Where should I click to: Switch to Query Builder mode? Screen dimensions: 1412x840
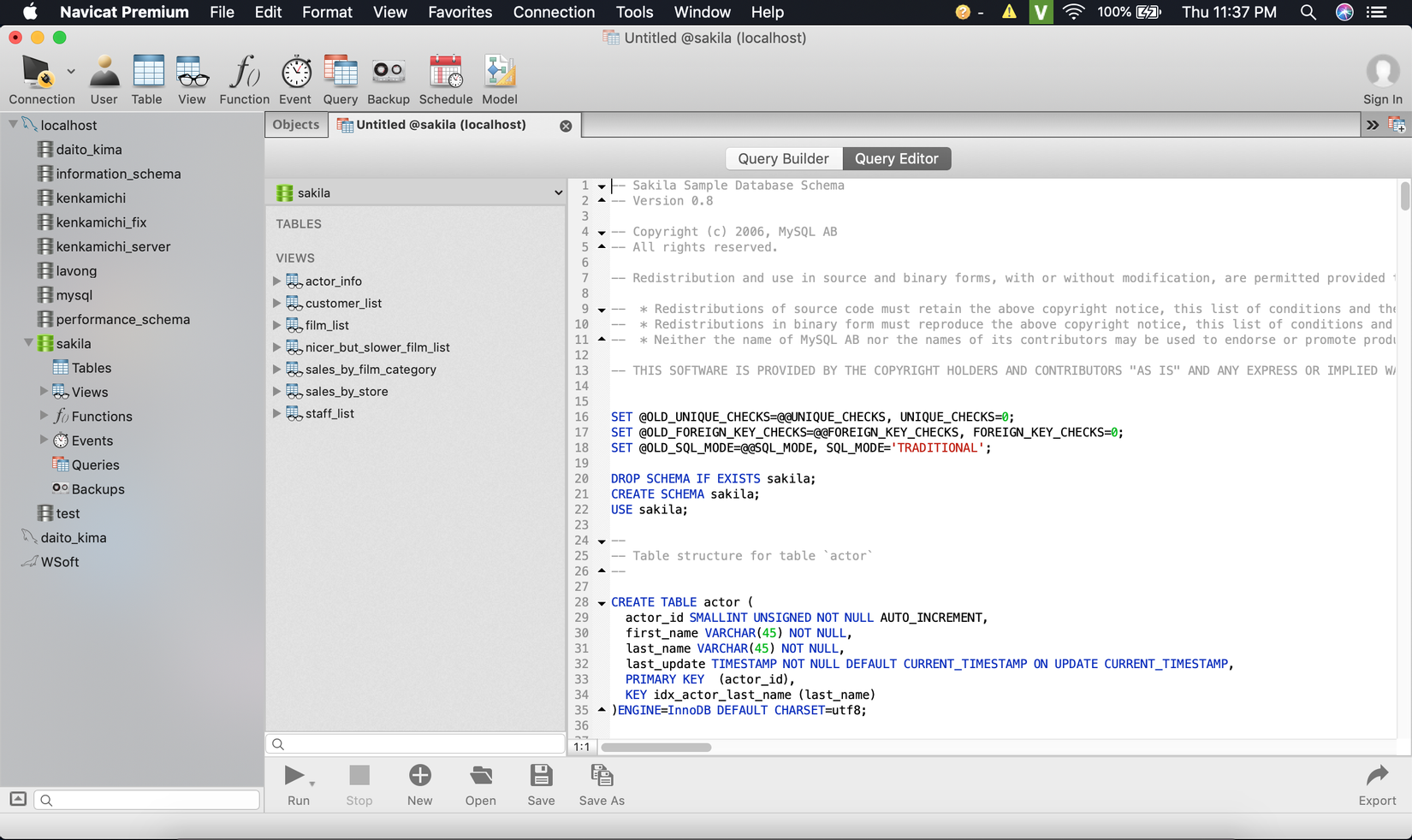783,159
